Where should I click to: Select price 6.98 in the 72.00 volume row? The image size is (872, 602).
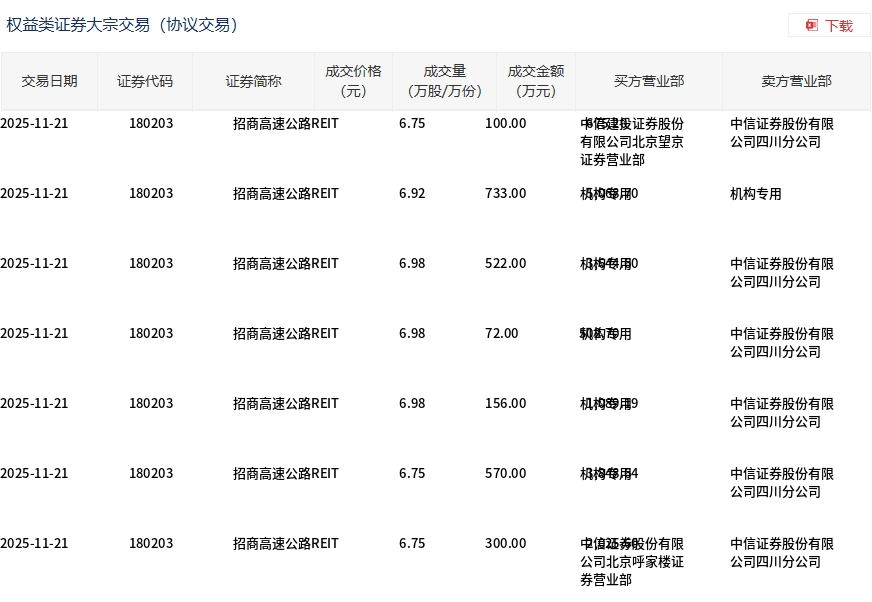tap(412, 334)
